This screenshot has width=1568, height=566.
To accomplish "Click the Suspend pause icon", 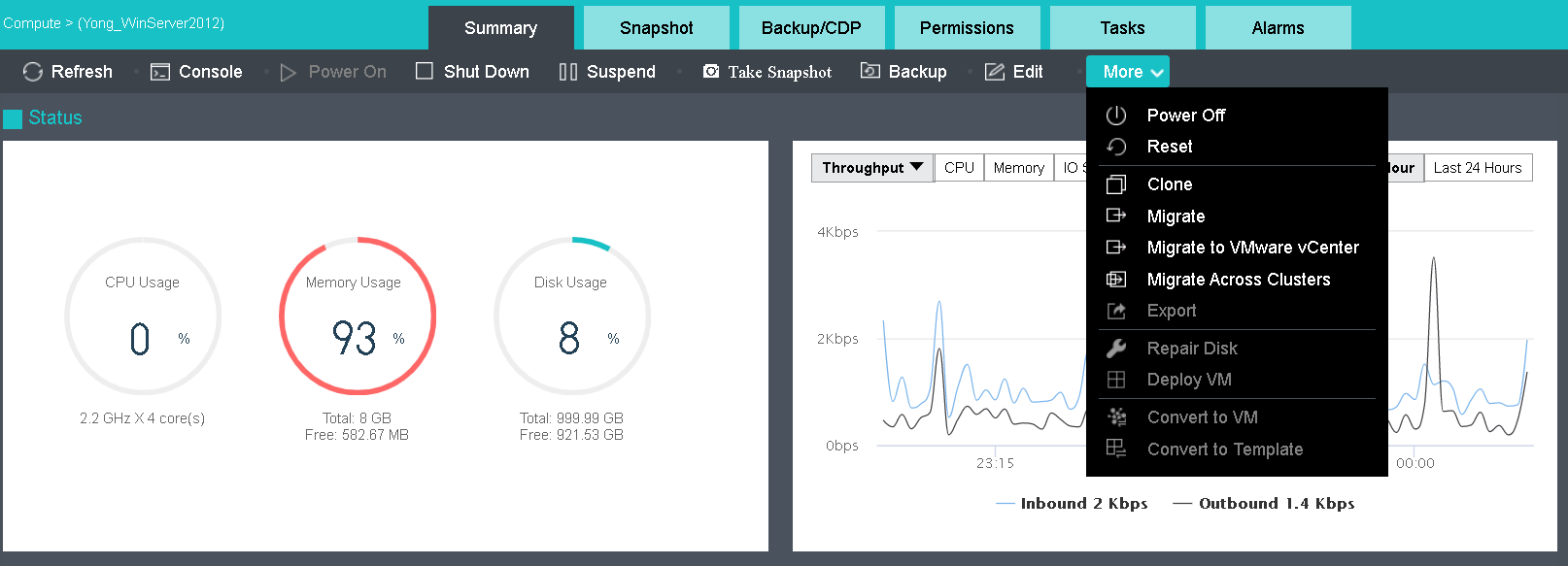I will [x=568, y=72].
